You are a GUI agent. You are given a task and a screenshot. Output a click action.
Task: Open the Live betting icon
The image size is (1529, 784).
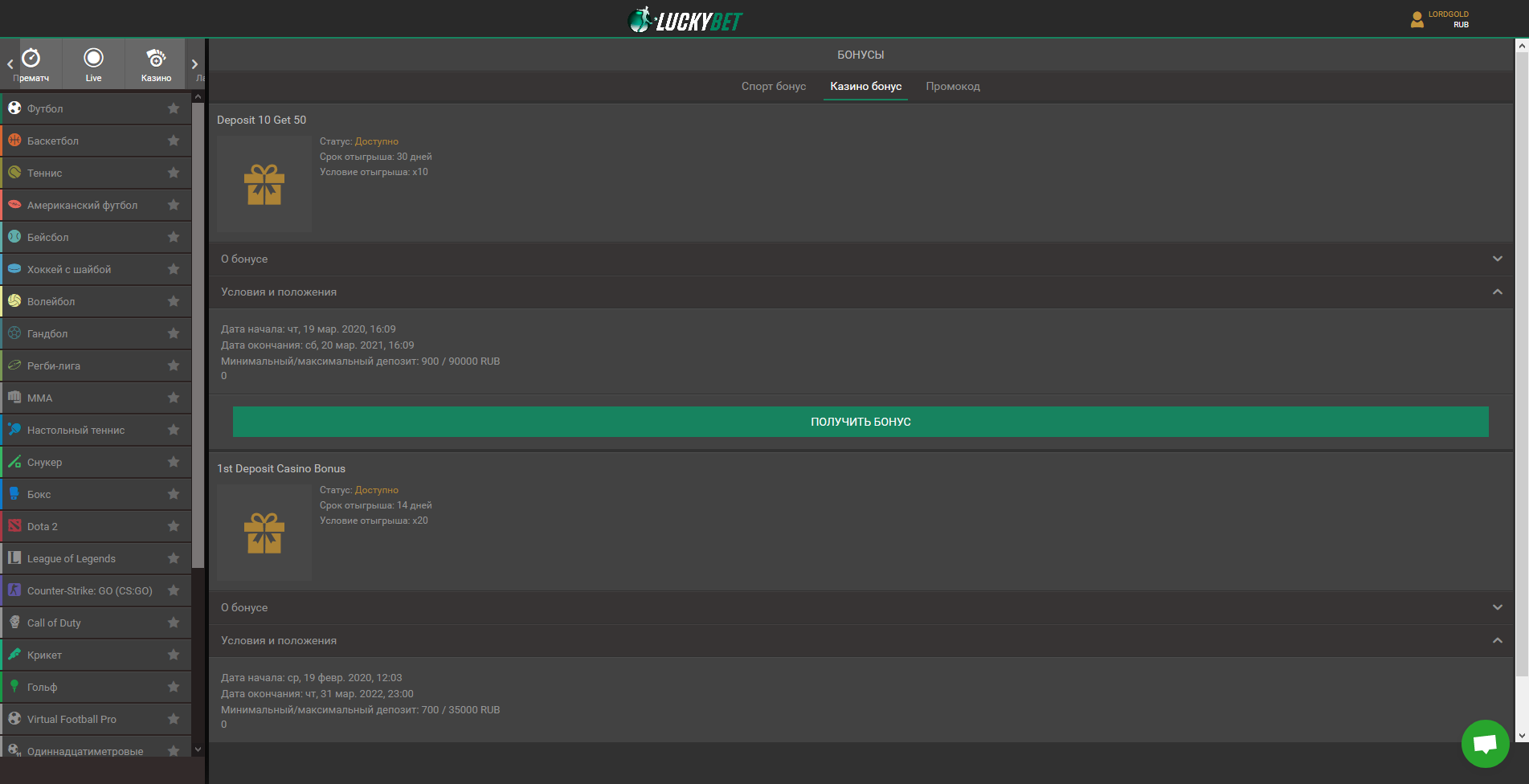[x=94, y=58]
